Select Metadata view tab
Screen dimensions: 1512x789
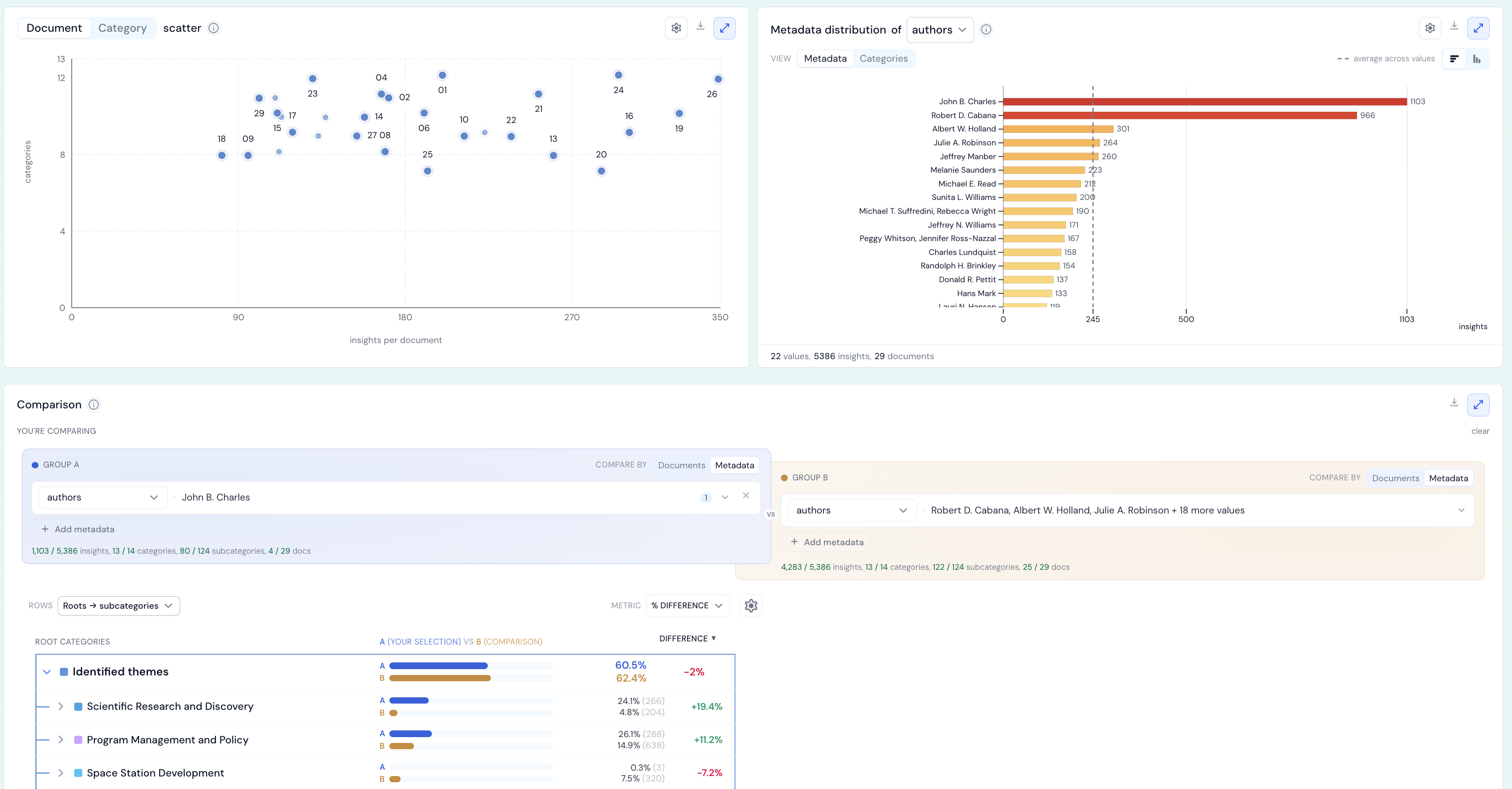pyautogui.click(x=825, y=59)
